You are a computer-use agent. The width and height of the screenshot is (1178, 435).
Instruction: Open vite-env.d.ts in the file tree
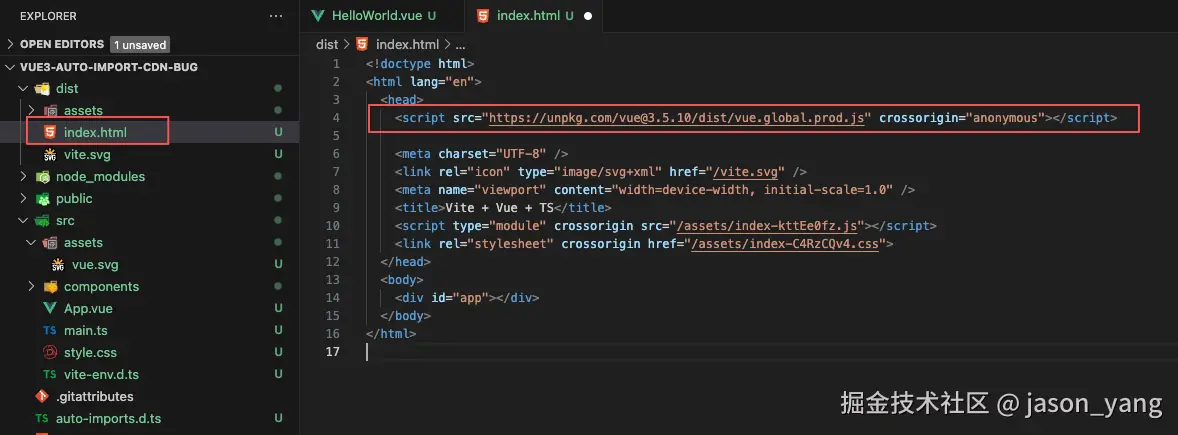(101, 374)
